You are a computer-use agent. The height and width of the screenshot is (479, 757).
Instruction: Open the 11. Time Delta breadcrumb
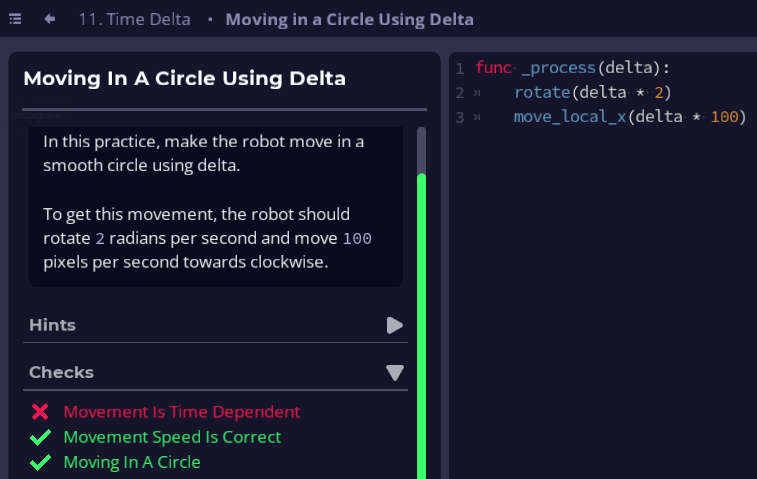135,19
